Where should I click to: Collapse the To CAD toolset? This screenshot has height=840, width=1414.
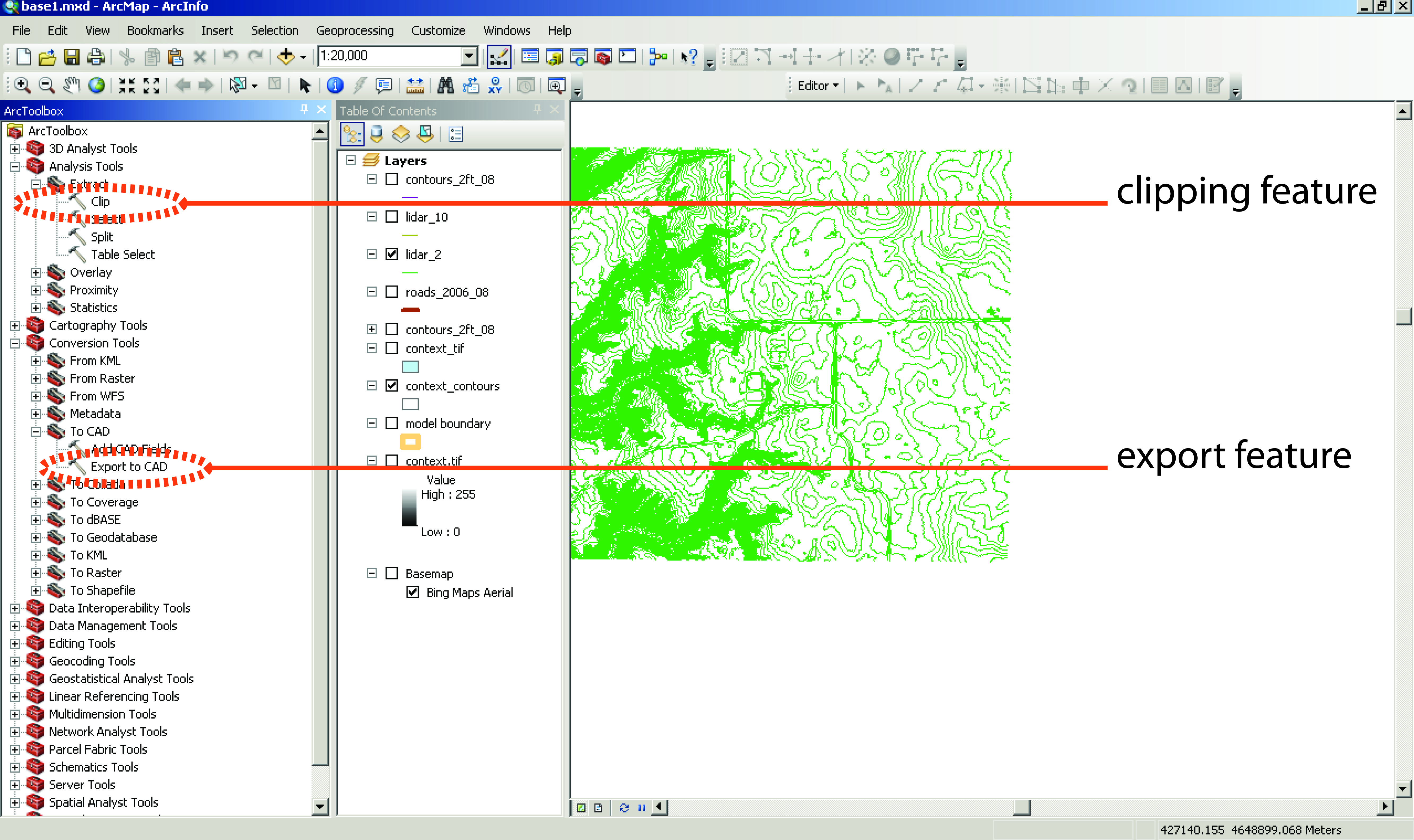pos(36,432)
